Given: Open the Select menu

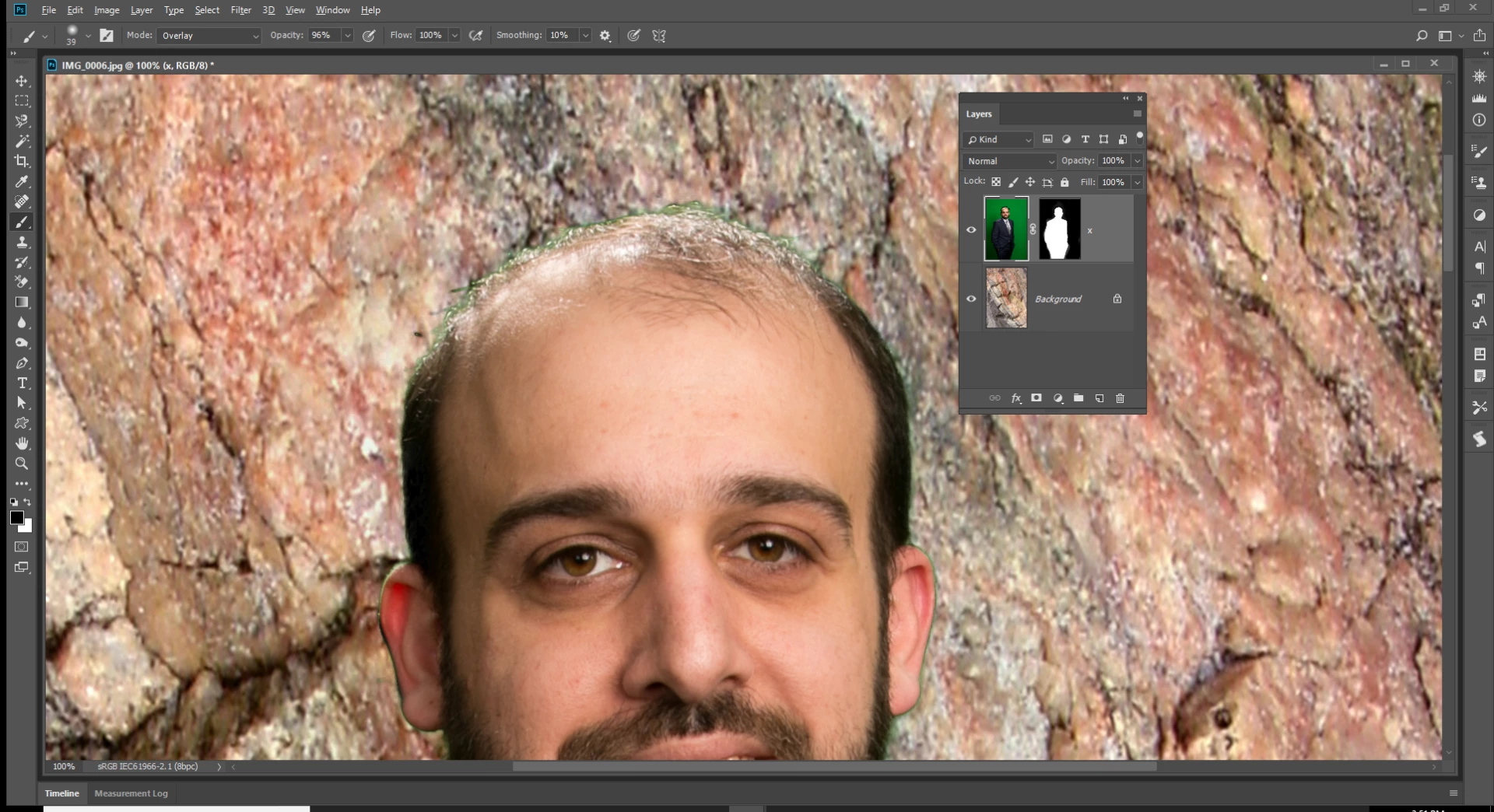Looking at the screenshot, I should point(207,10).
